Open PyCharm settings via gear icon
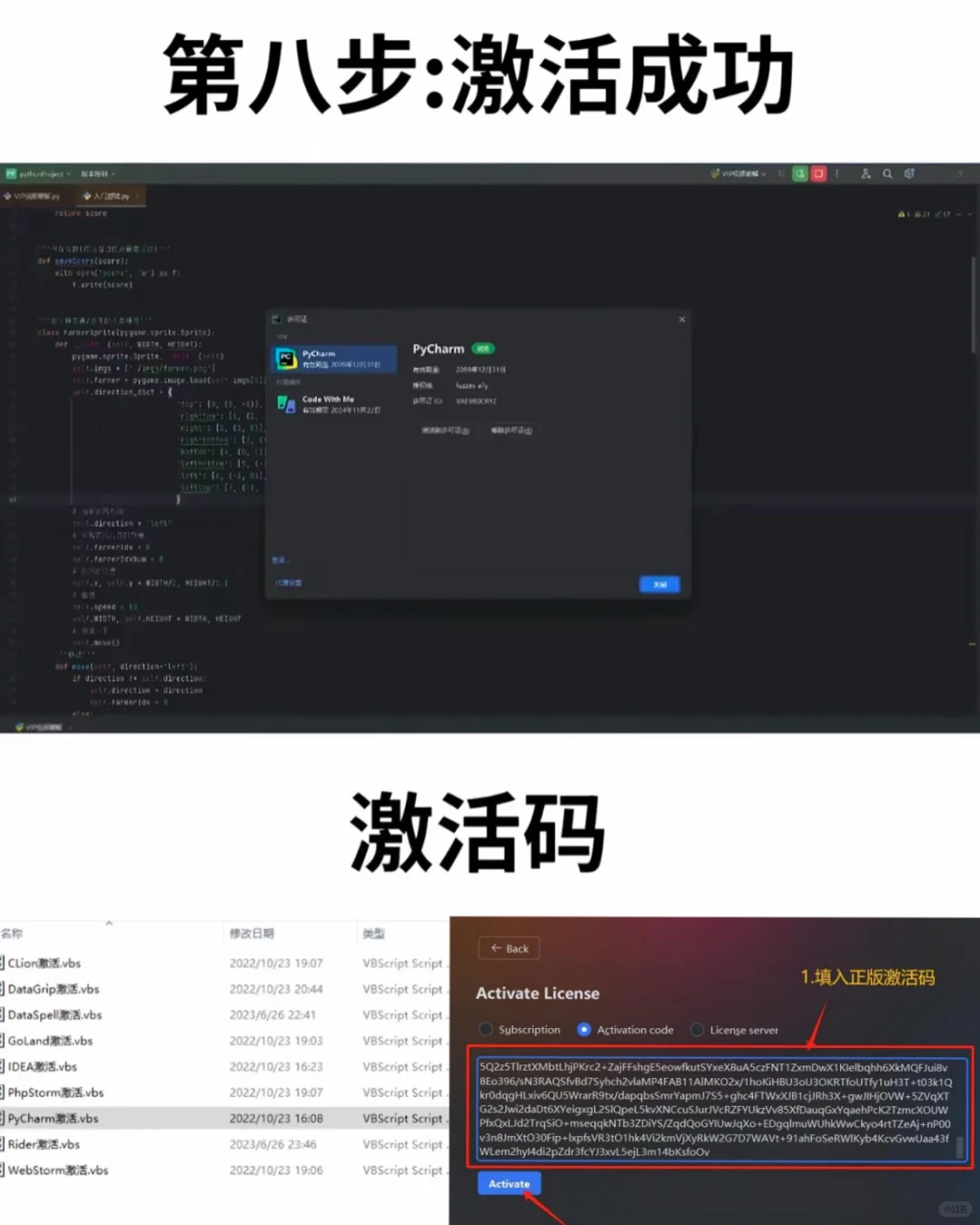This screenshot has height=1225, width=980. 910,173
